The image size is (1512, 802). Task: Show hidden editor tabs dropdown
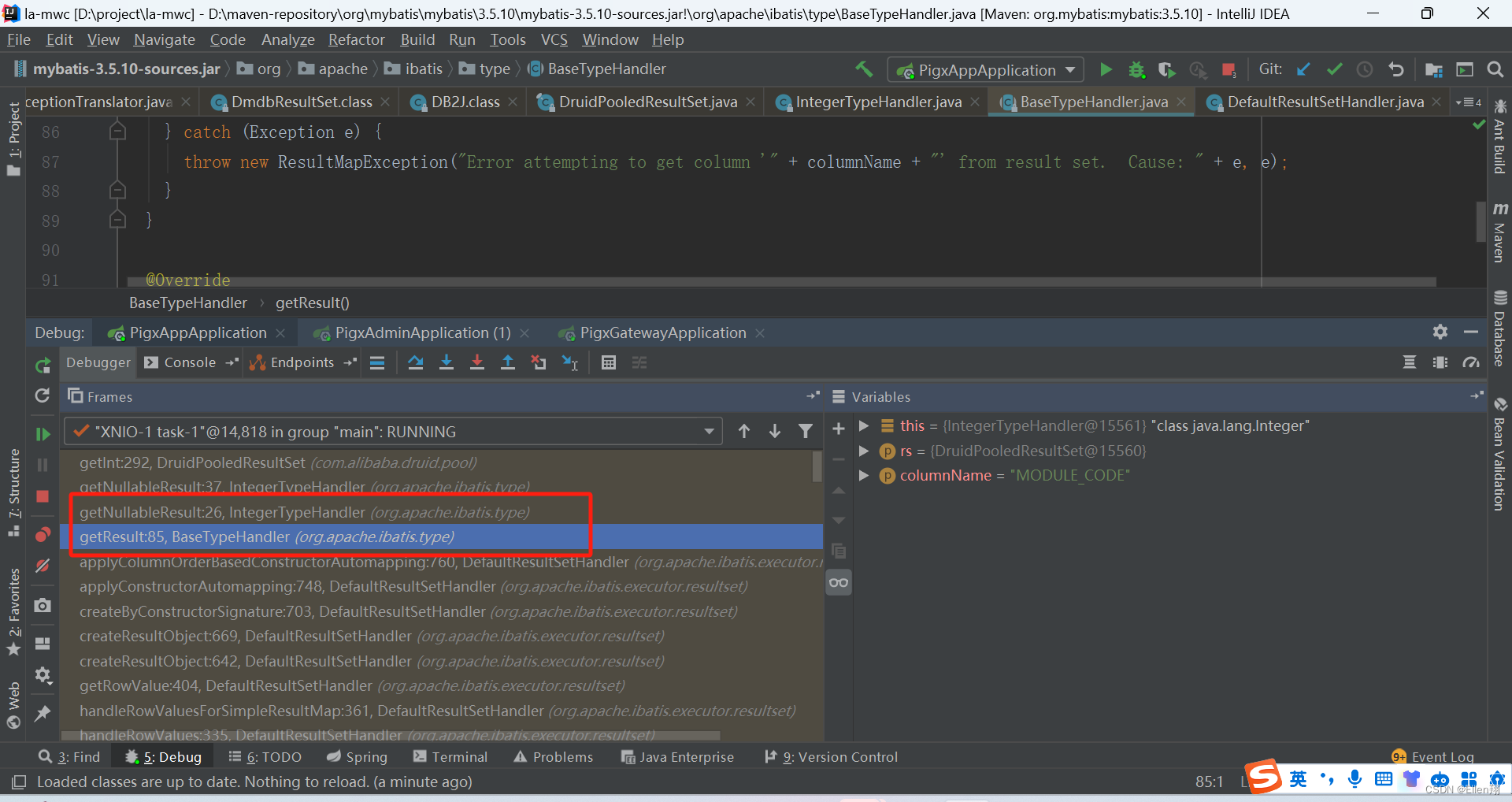1469,102
